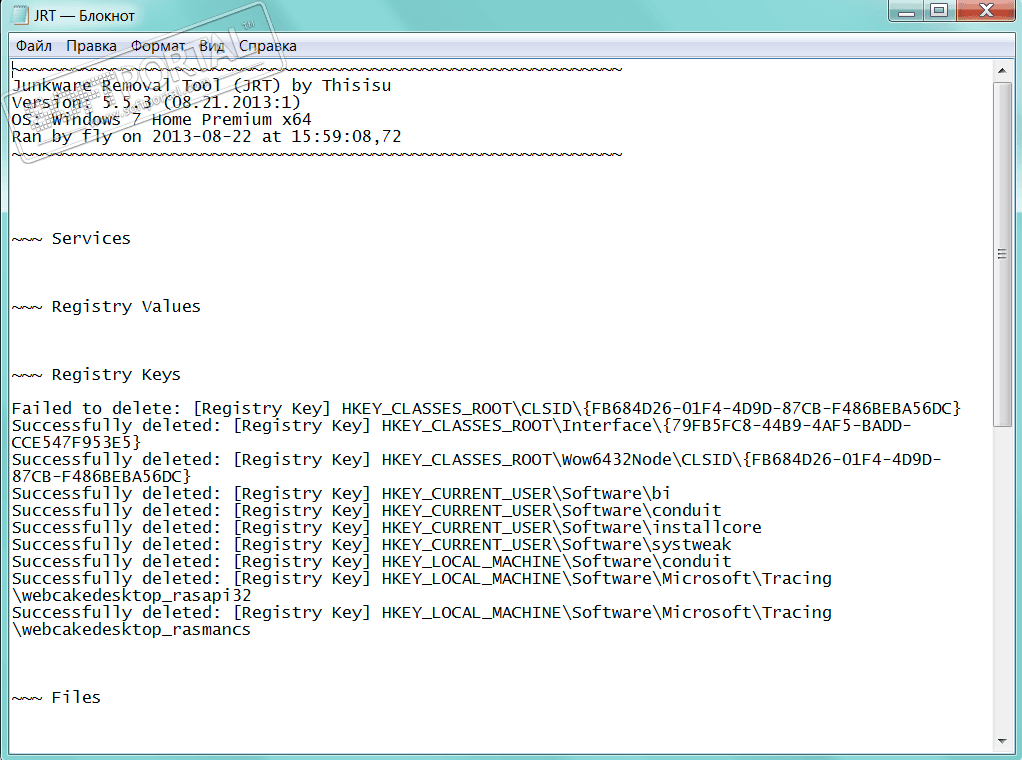This screenshot has width=1022, height=760.
Task: Click the 'Failed to delete' registry key line
Action: pos(486,409)
